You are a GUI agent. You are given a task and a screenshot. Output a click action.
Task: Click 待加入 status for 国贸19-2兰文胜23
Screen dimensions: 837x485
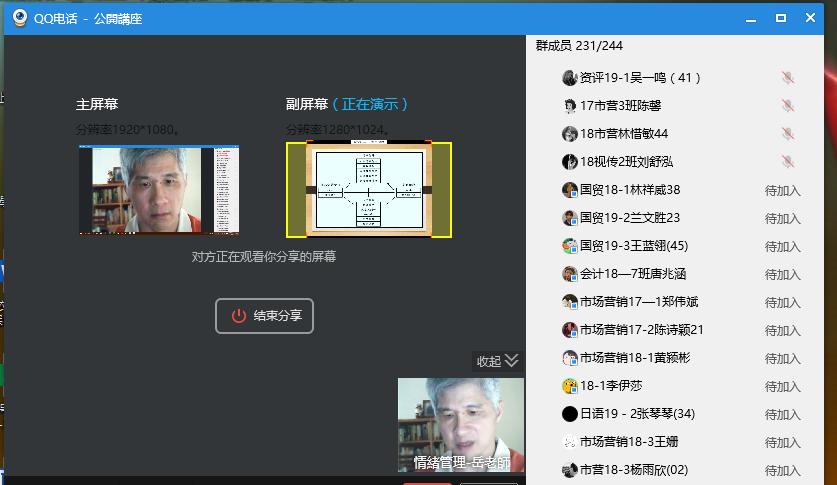[x=782, y=218]
